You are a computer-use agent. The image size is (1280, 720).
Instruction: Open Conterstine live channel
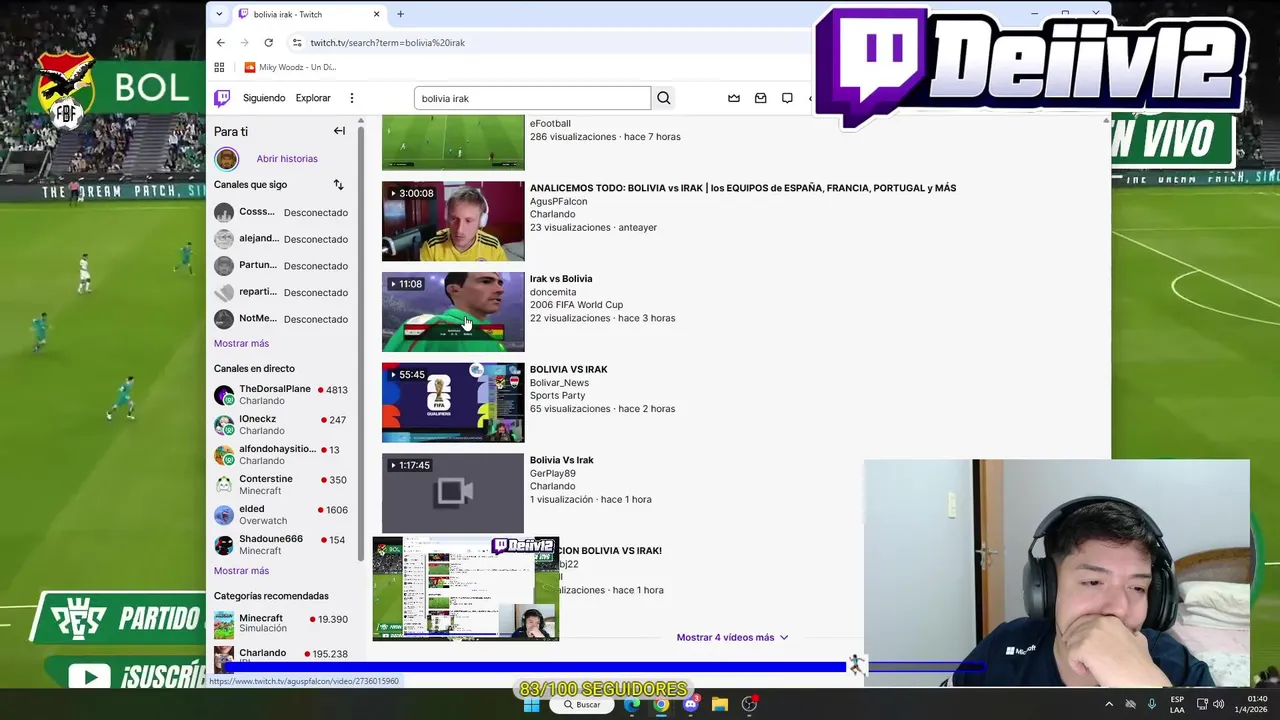(280, 484)
